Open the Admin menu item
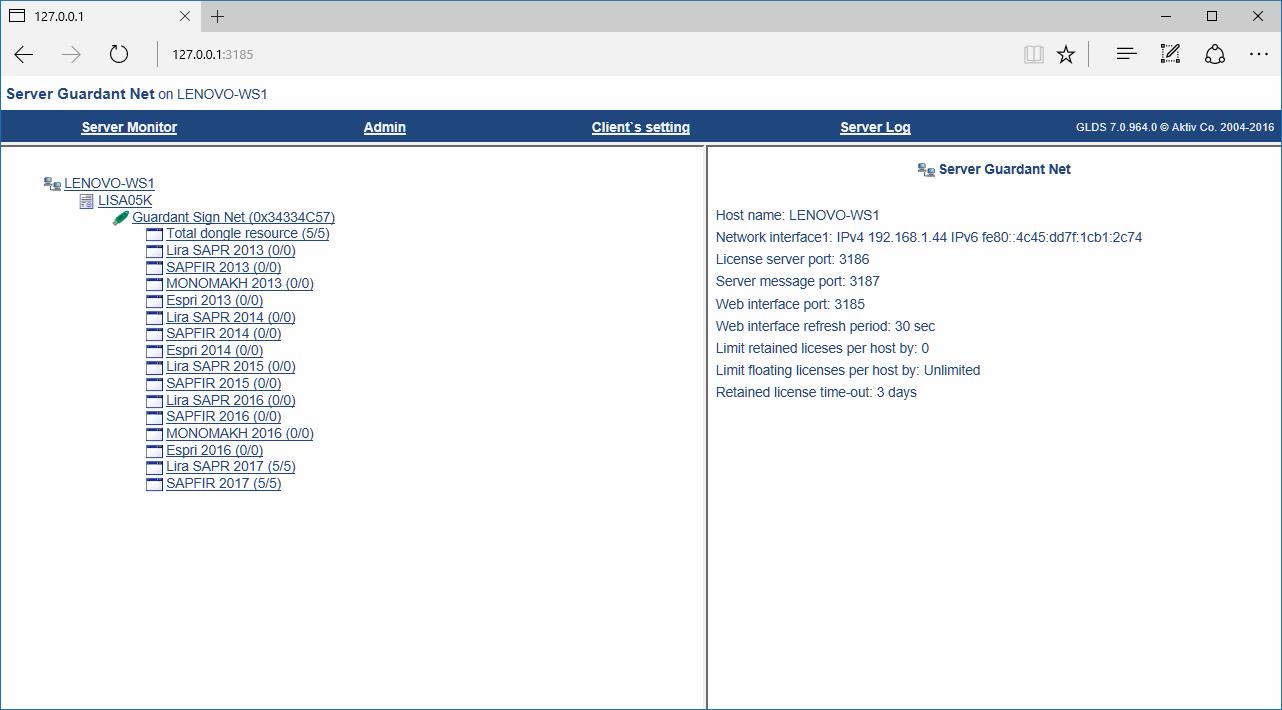Screen dimensions: 1282x710 (x=385, y=127)
